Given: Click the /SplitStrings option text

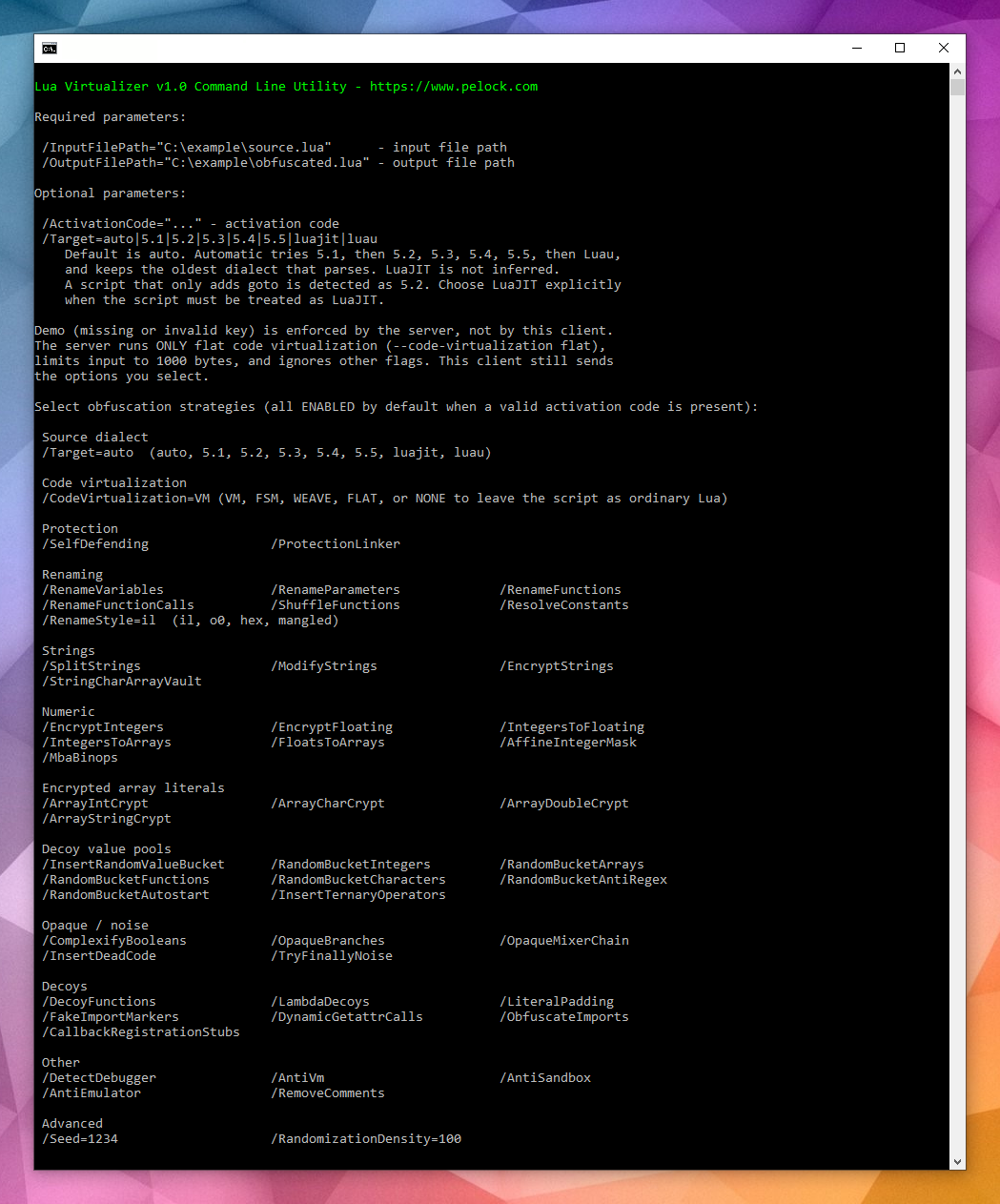Looking at the screenshot, I should tap(92, 666).
